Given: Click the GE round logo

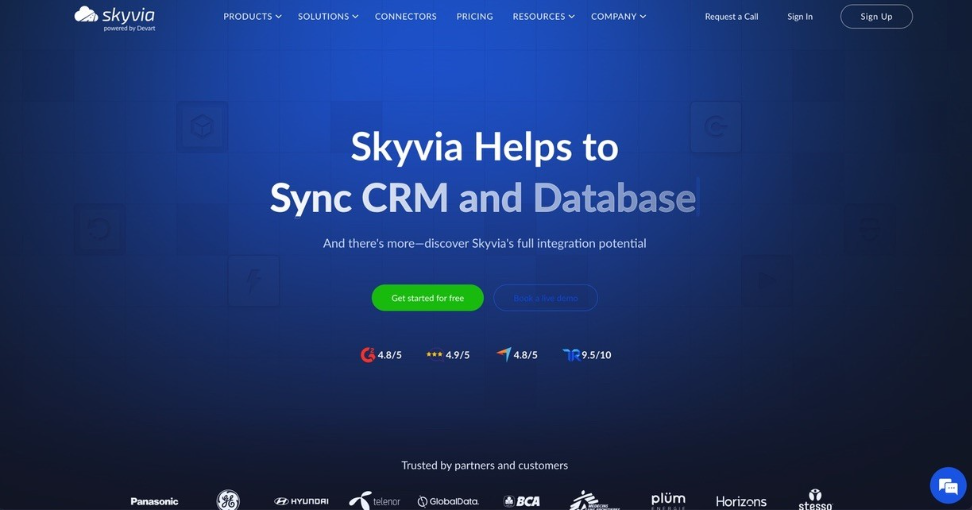Looking at the screenshot, I should point(228,499).
